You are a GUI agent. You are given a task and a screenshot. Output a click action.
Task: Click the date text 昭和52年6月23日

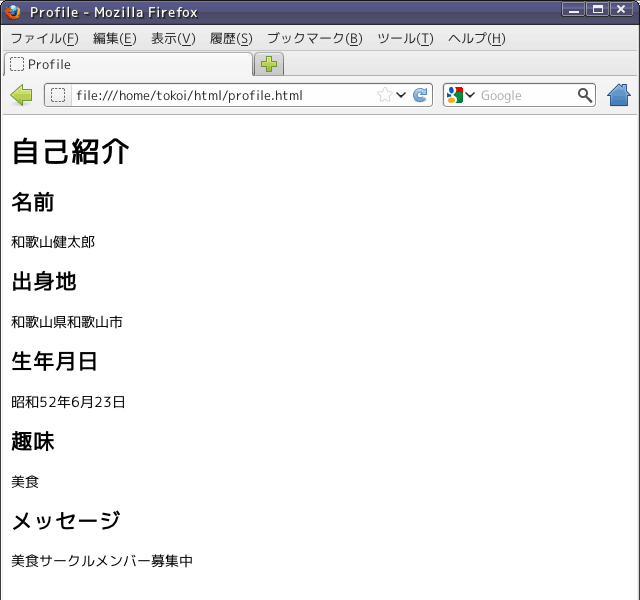pyautogui.click(x=68, y=402)
